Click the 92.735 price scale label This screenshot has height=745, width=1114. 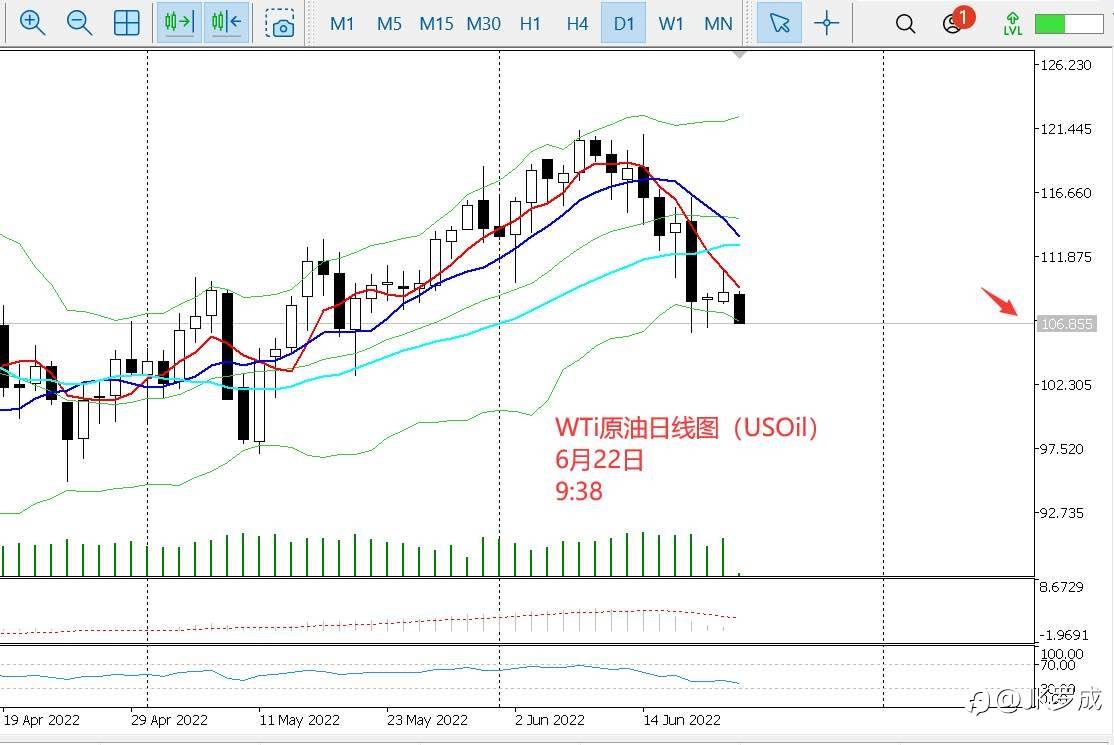tap(1061, 513)
